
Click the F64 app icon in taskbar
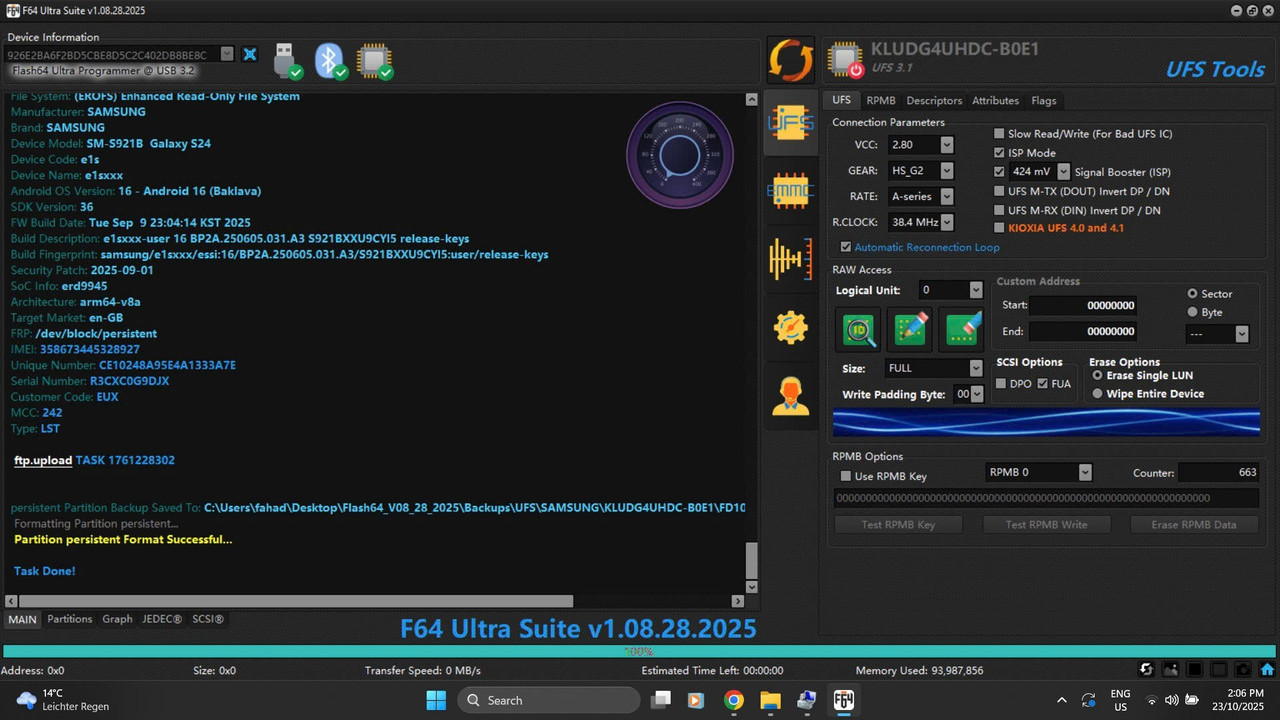[843, 700]
